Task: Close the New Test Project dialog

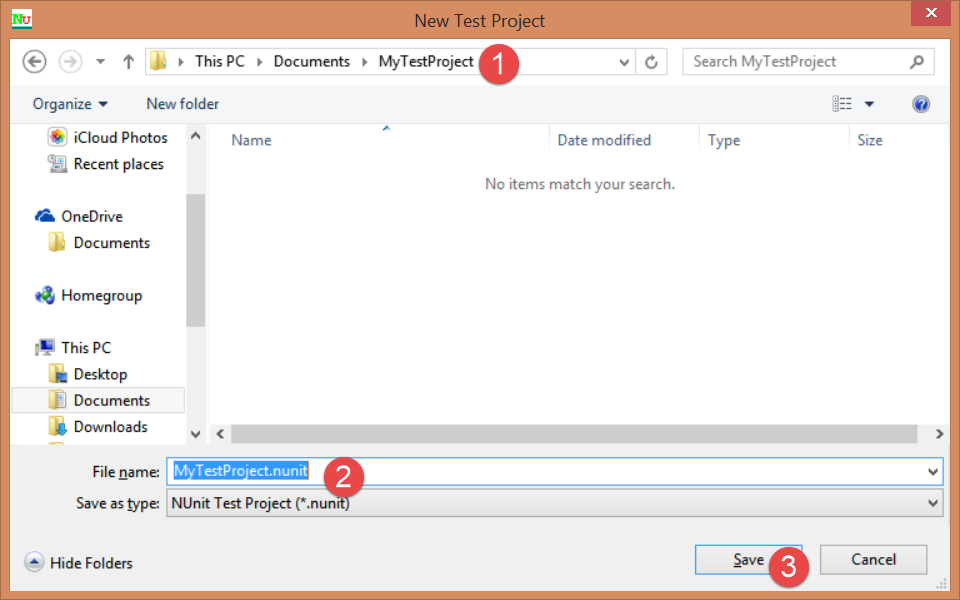Action: [931, 13]
